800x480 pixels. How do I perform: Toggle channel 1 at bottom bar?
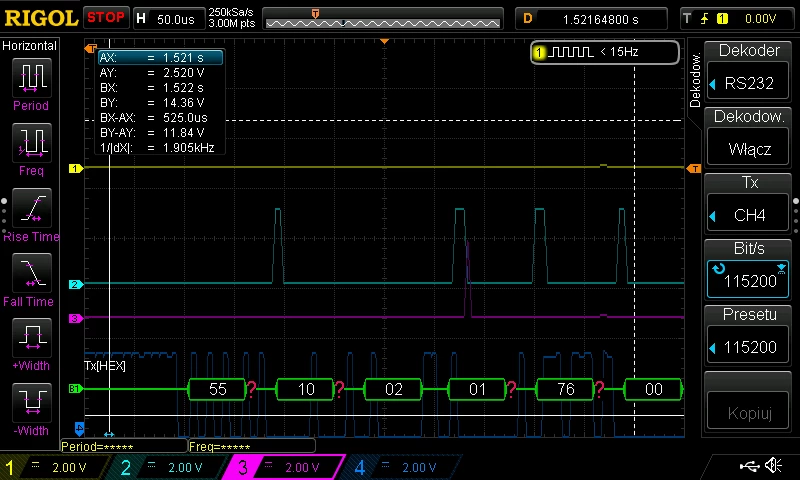[51, 467]
